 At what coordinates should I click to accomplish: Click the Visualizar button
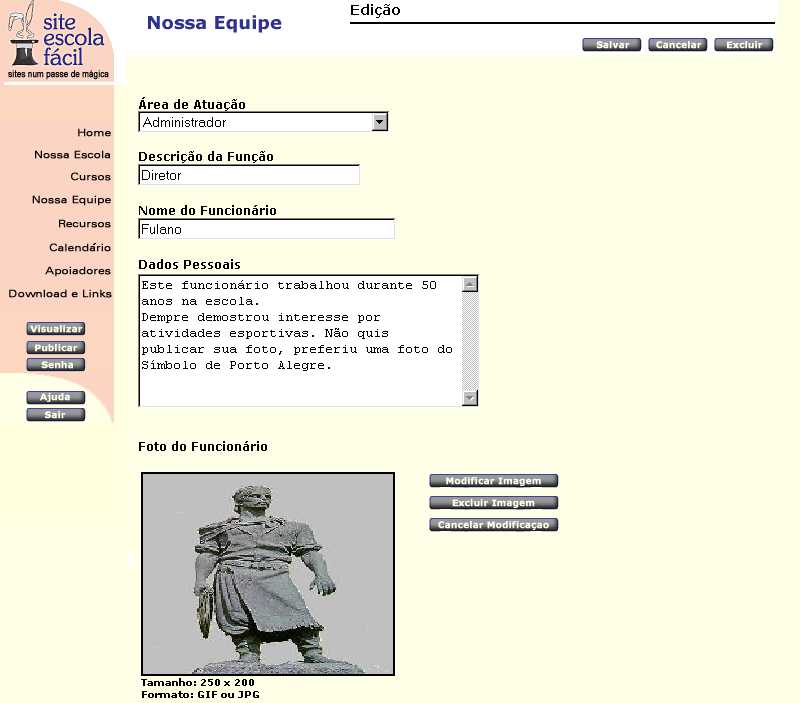coord(56,329)
